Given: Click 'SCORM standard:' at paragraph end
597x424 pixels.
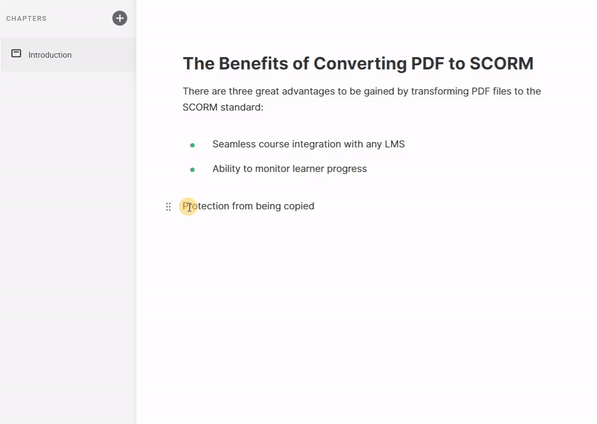Looking at the screenshot, I should tap(223, 107).
